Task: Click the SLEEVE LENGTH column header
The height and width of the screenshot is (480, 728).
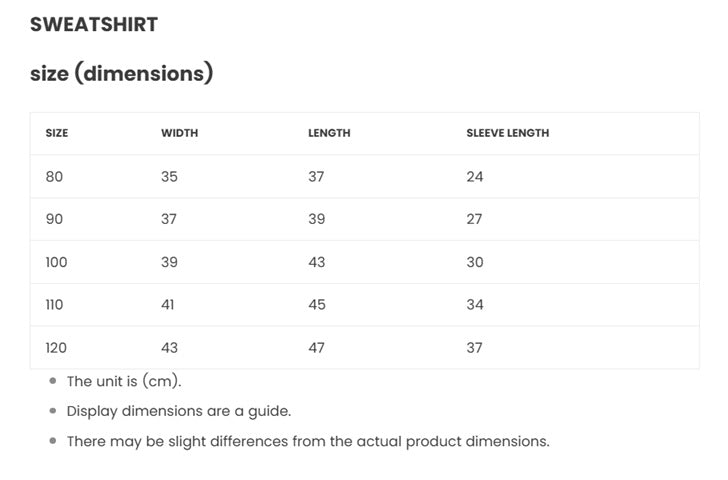Action: (x=507, y=133)
